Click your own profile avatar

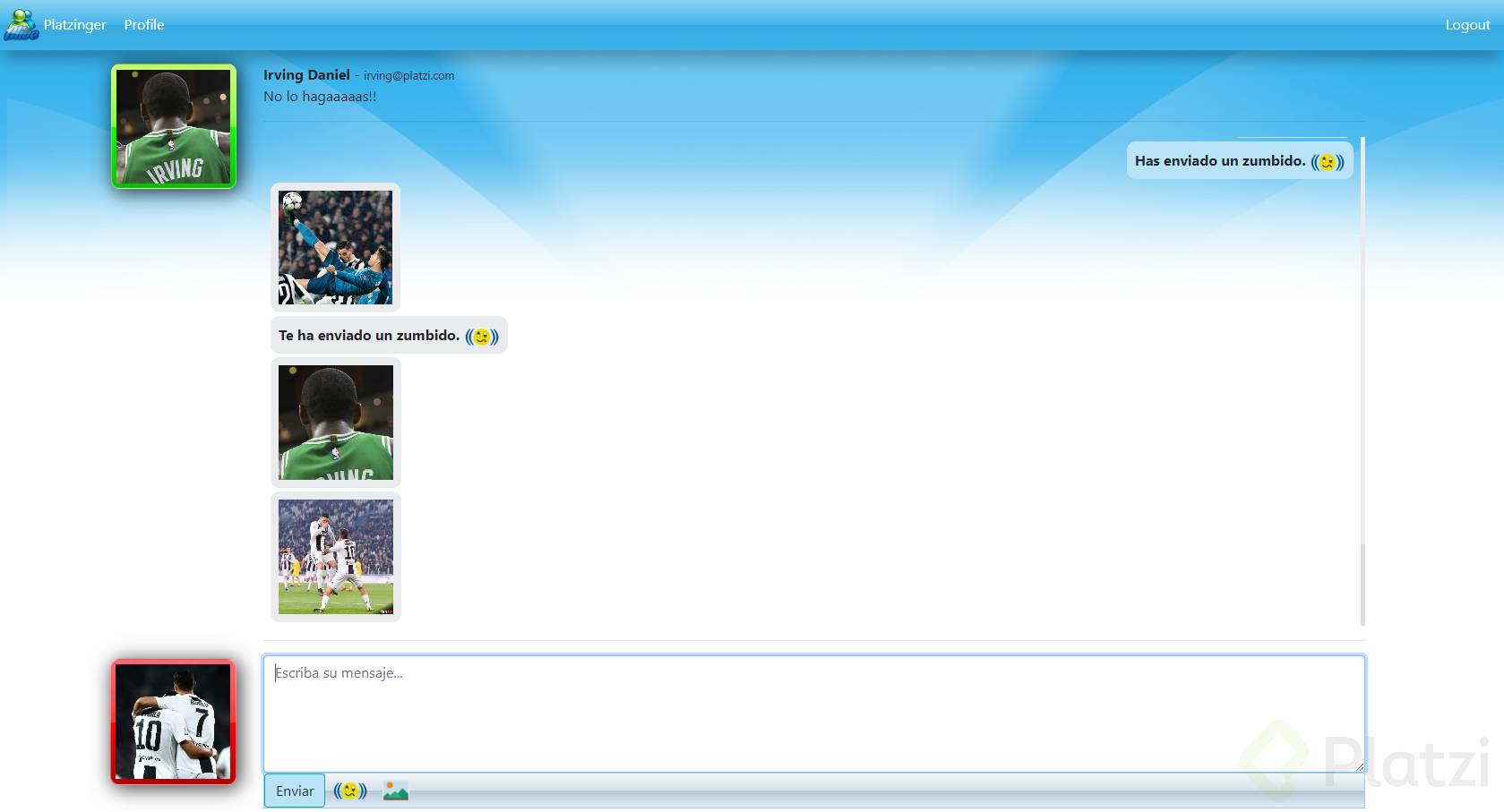pos(174,722)
